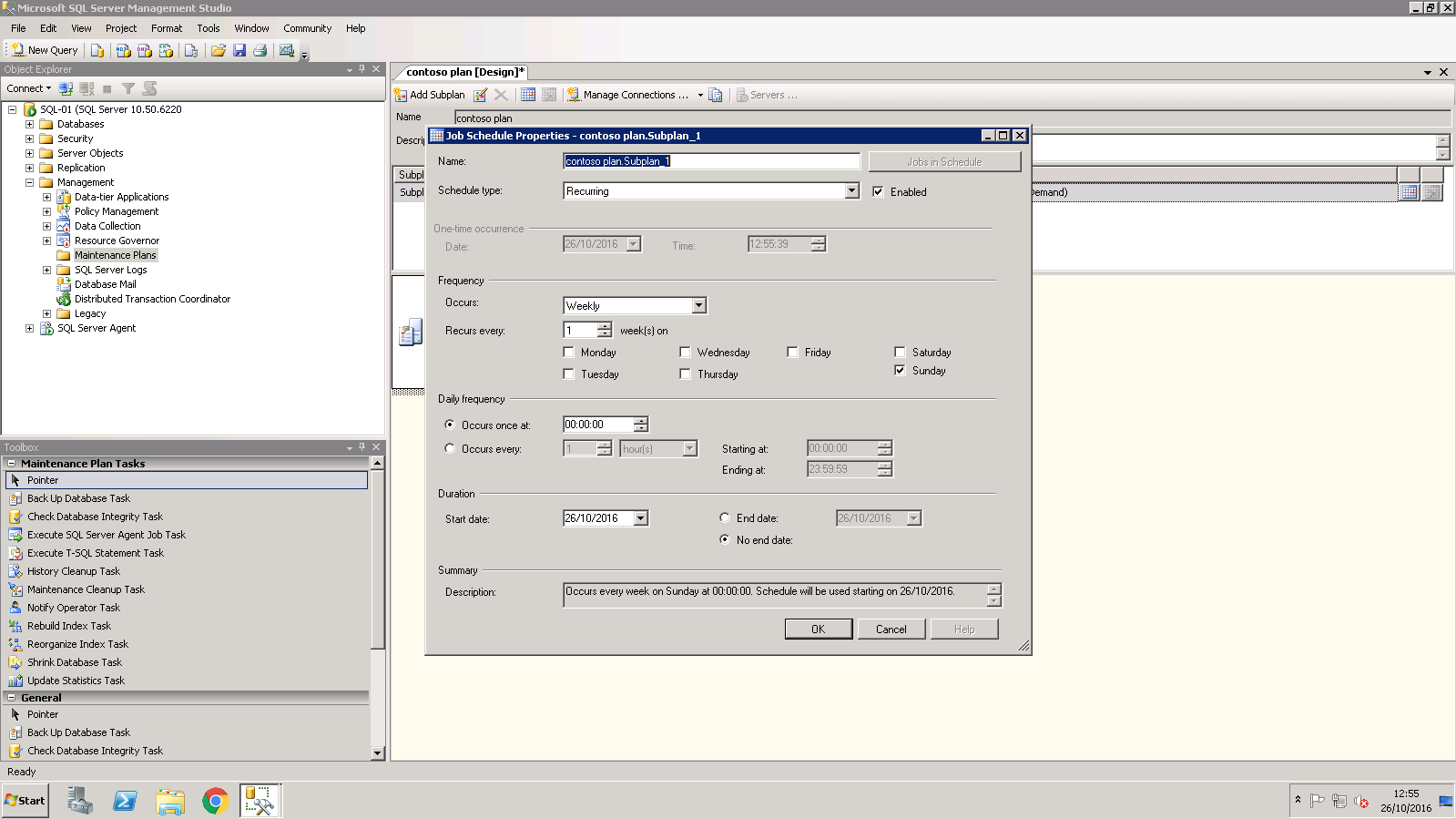Check the Saturday checkbox
This screenshot has width=1456, height=819.
click(x=900, y=352)
